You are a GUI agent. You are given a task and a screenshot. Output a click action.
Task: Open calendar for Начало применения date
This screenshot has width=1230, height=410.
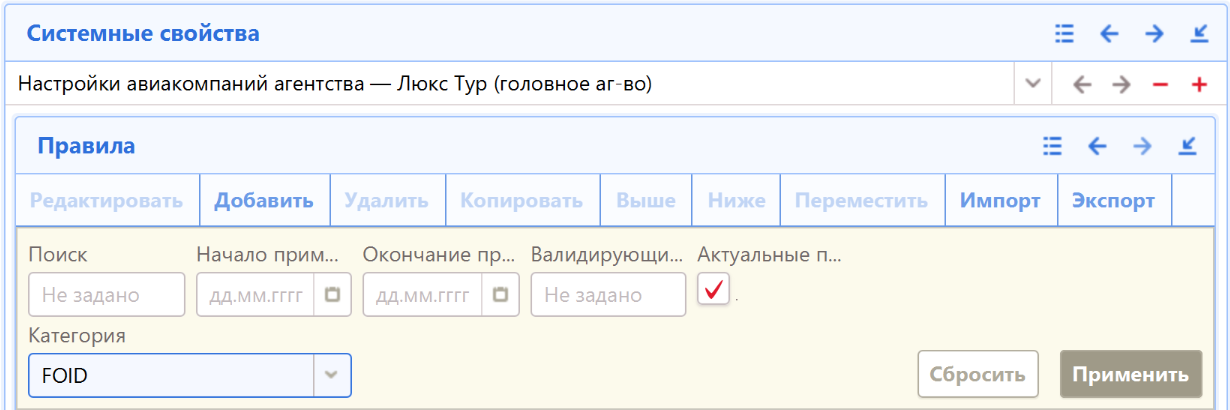pos(333,295)
